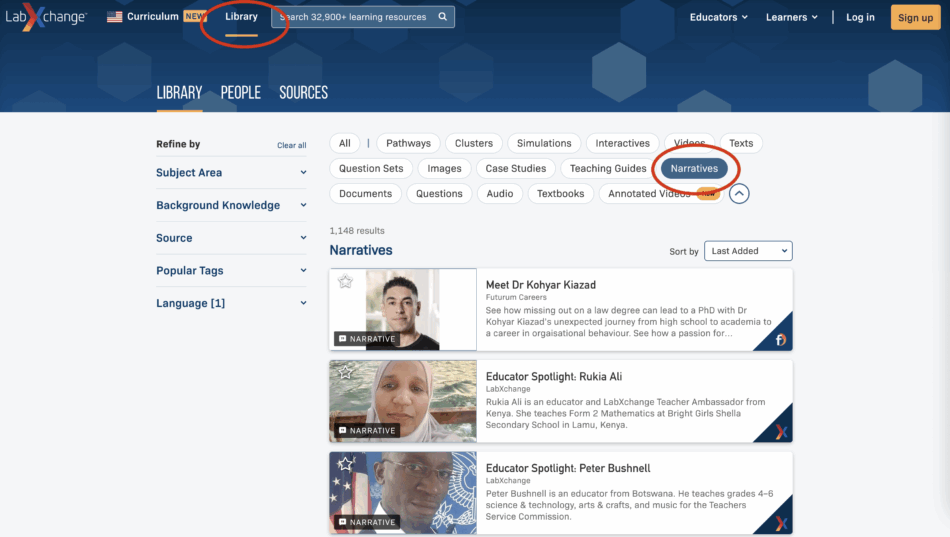Filter by Videos
The width and height of the screenshot is (950, 537).
point(689,144)
